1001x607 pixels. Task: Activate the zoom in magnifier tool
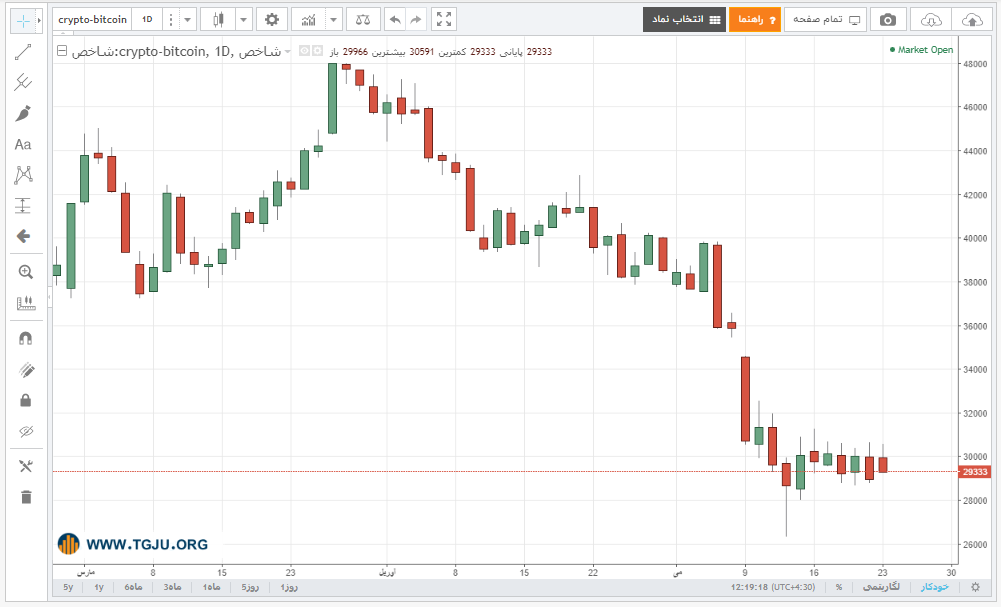click(x=26, y=272)
